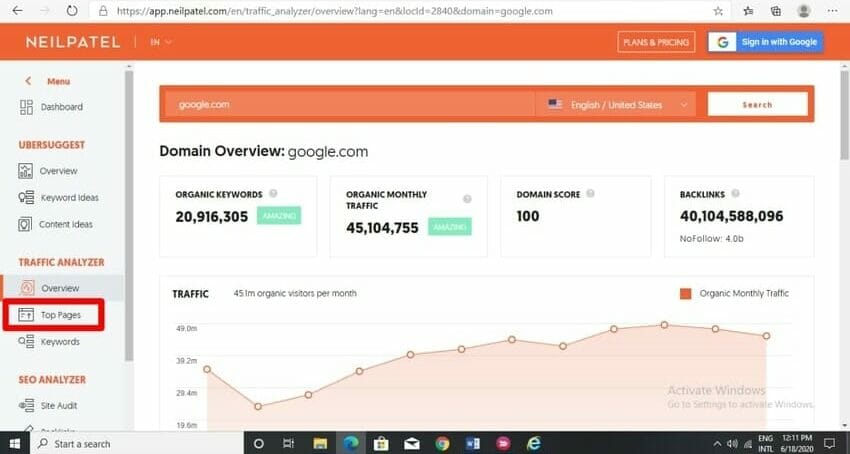Click the padlock site info icon

coord(104,11)
